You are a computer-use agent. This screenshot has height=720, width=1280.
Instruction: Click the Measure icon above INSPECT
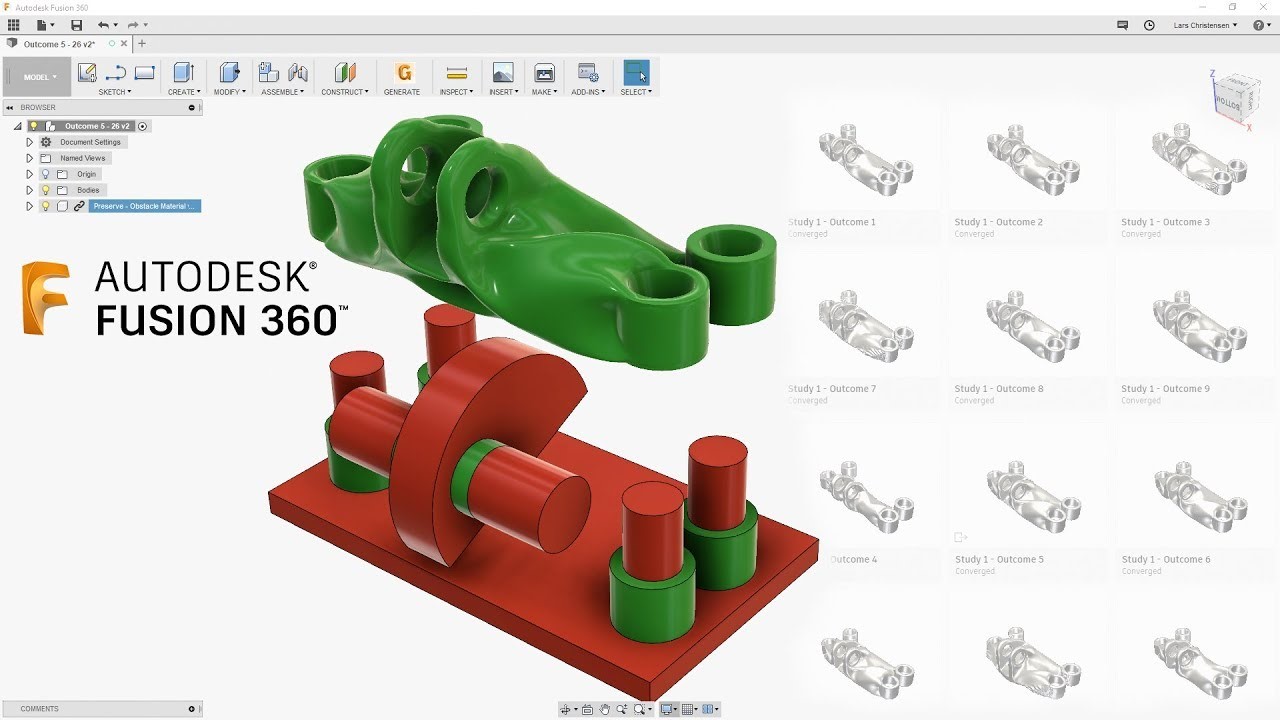point(457,72)
